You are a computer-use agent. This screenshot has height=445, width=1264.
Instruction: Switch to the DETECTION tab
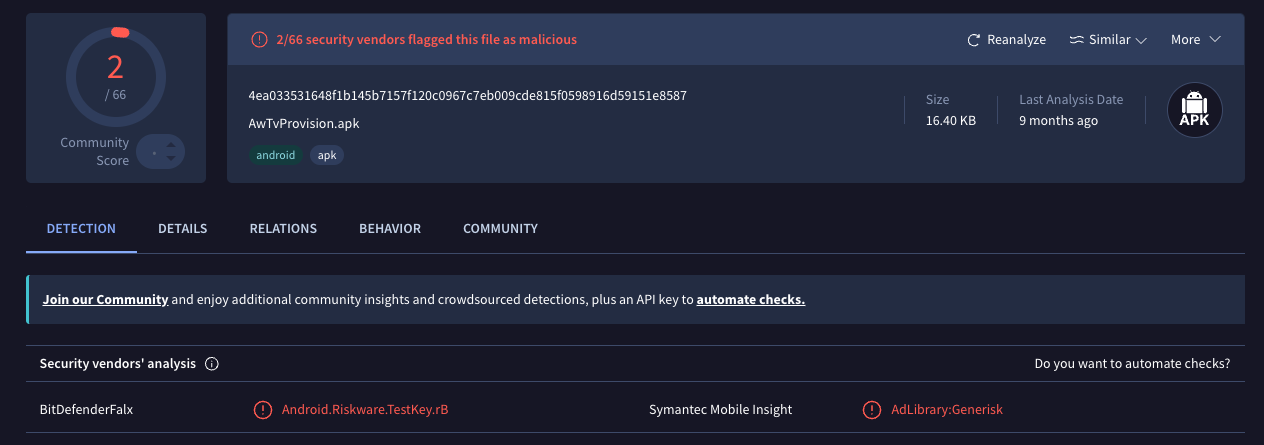point(81,229)
